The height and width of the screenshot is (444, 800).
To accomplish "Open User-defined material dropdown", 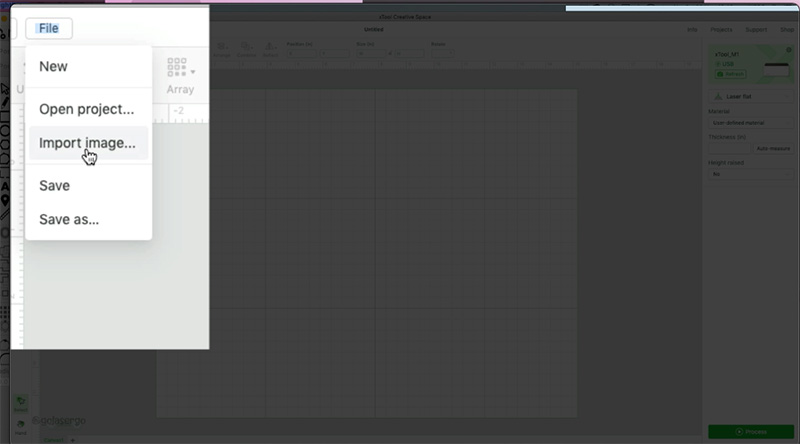I will [x=750, y=125].
